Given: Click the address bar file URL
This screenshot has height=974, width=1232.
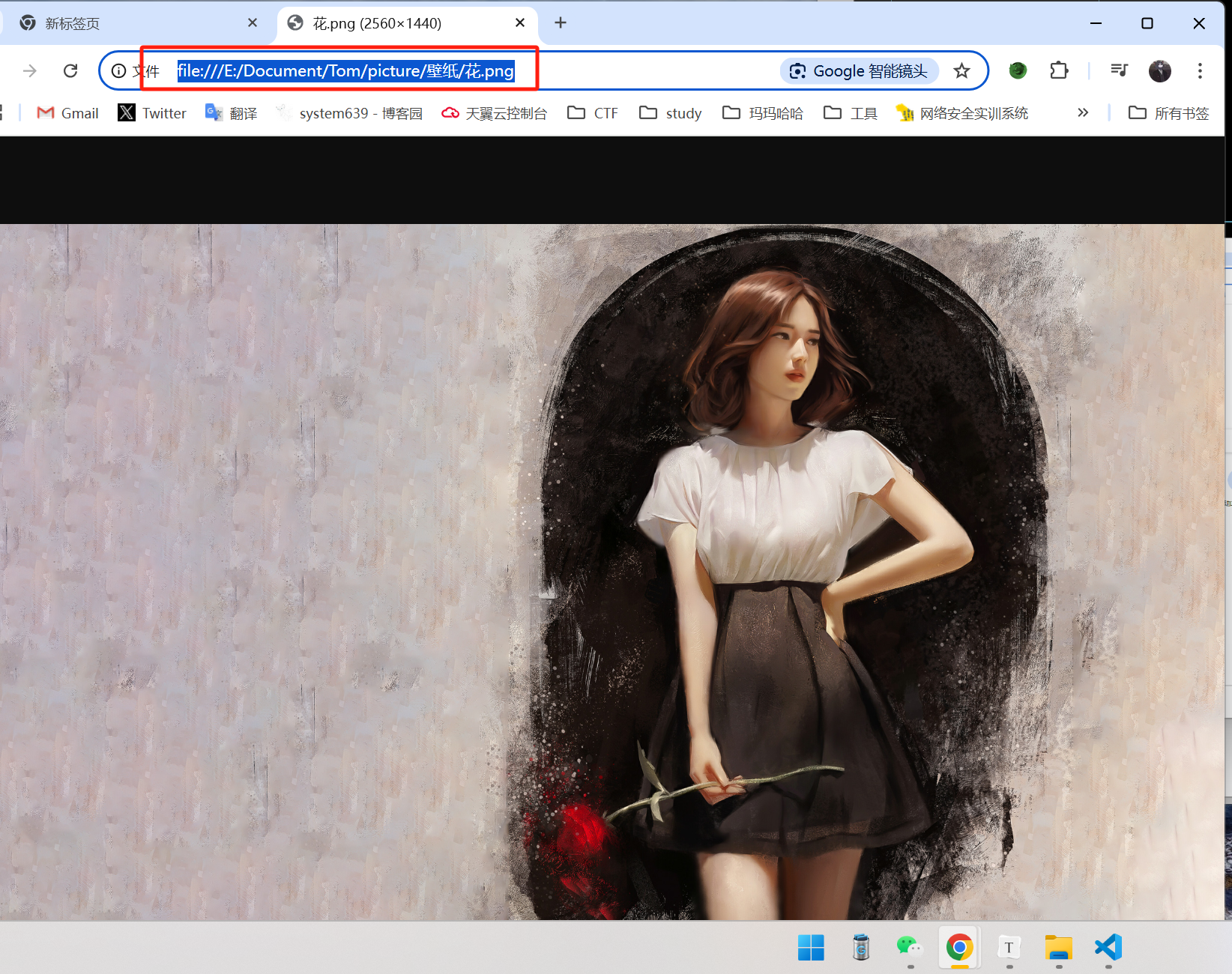Looking at the screenshot, I should coord(345,71).
